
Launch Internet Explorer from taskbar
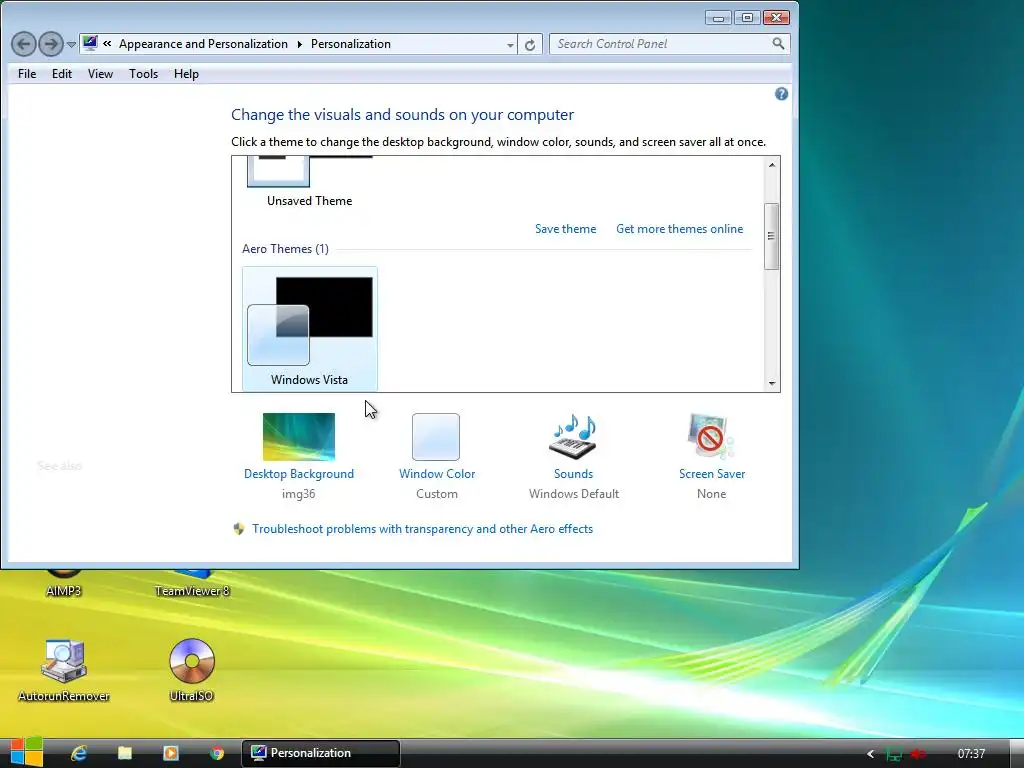pyautogui.click(x=79, y=753)
